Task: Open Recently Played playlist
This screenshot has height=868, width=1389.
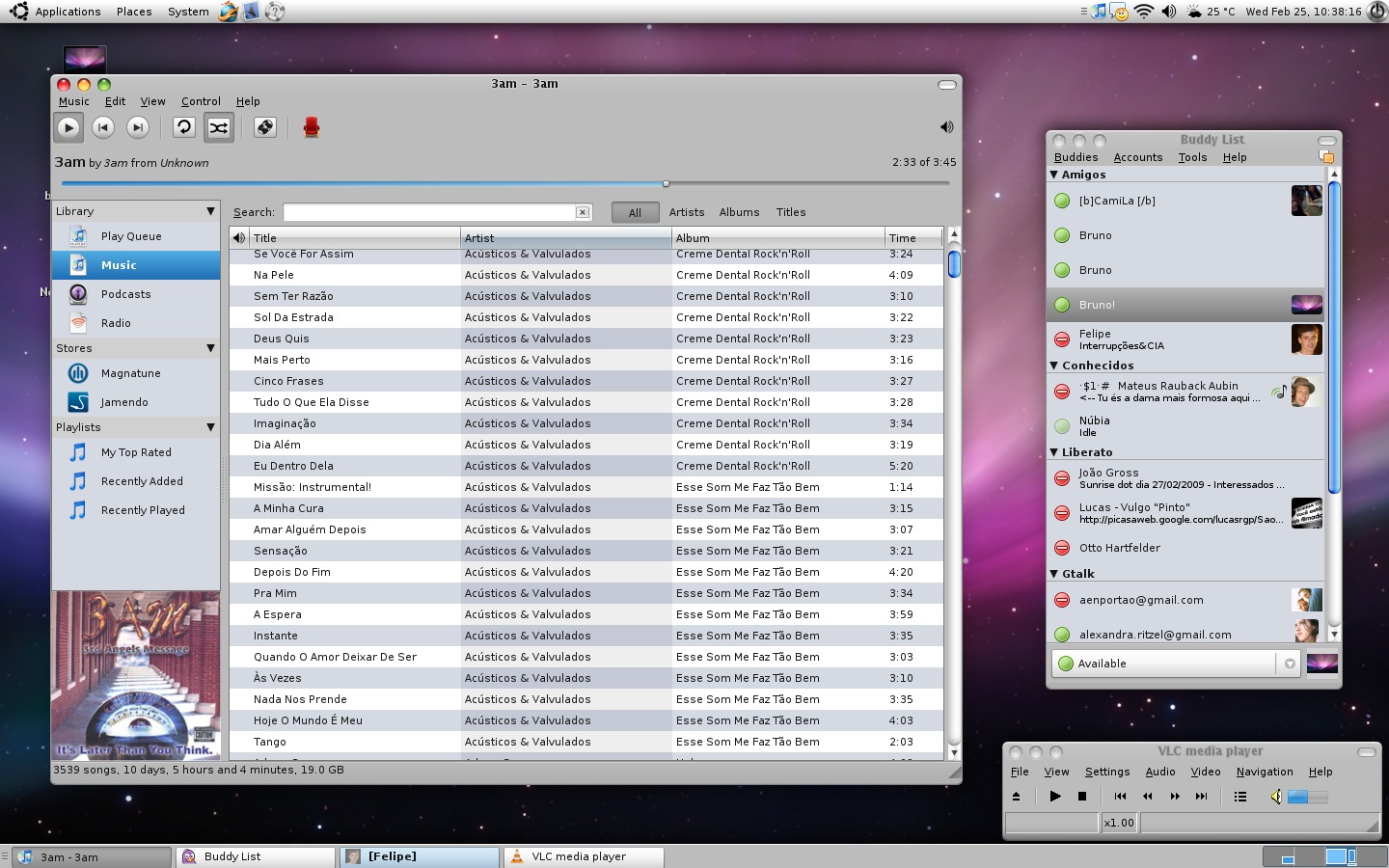Action: point(136,510)
